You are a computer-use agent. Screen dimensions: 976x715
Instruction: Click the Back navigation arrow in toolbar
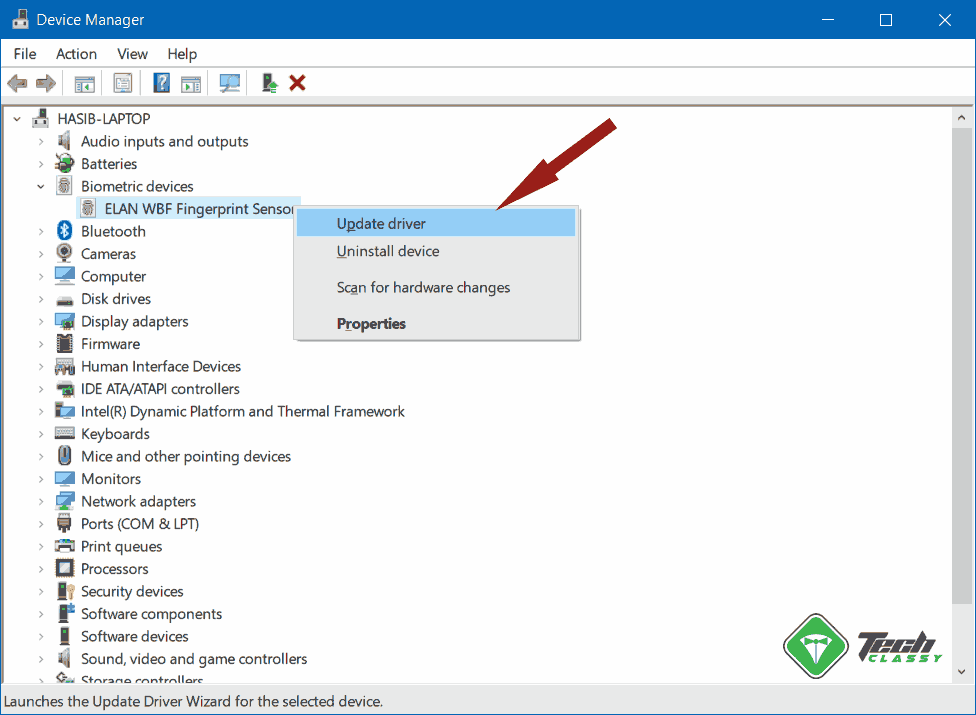(x=17, y=82)
